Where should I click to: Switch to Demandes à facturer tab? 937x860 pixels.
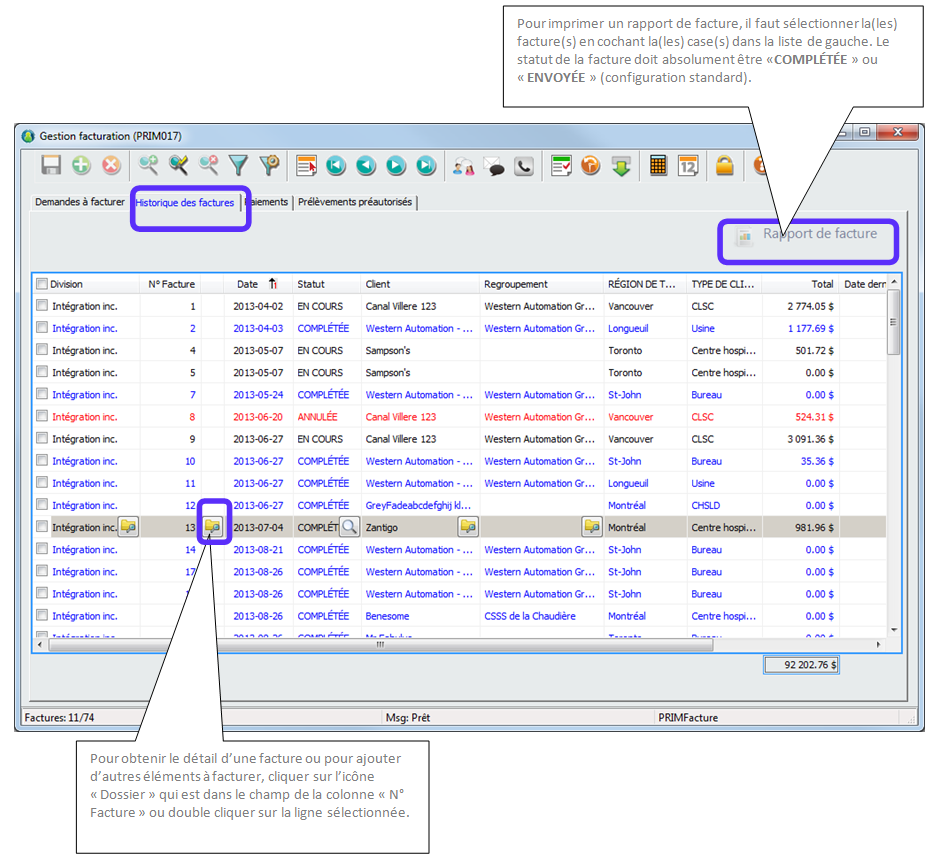79,202
